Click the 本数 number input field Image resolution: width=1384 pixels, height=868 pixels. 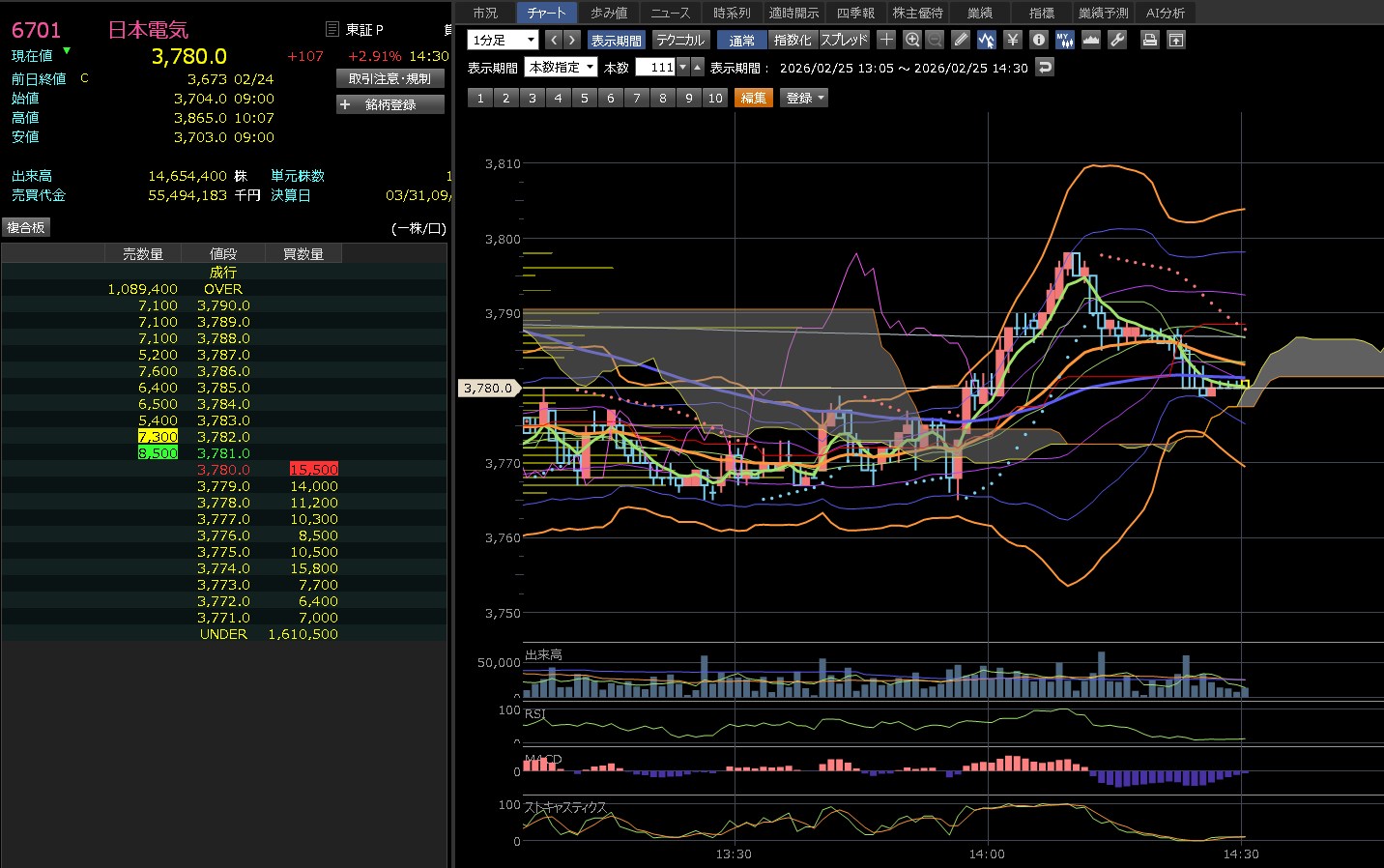coord(655,67)
